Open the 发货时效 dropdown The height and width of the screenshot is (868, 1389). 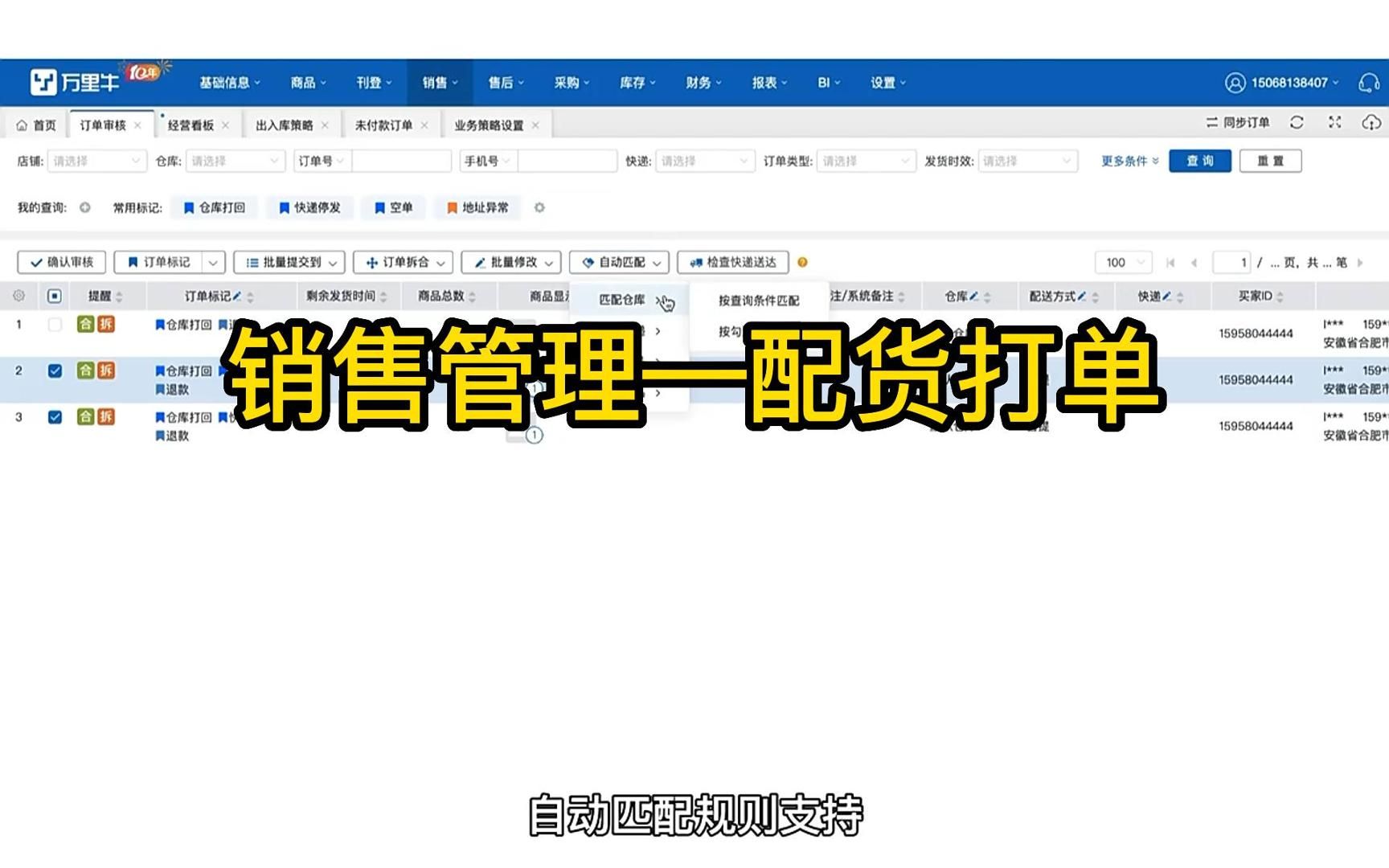1027,161
